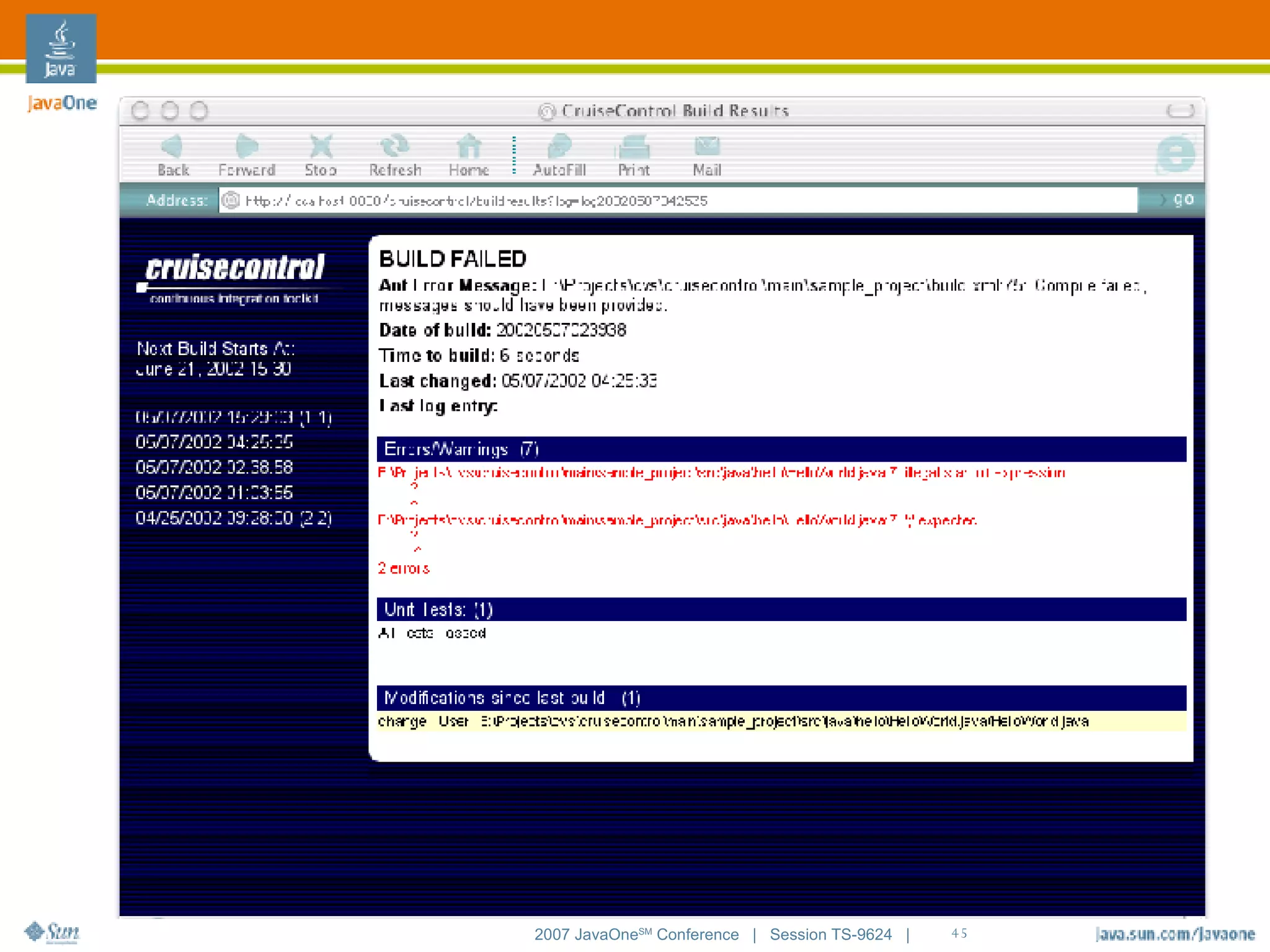Image resolution: width=1270 pixels, height=952 pixels.
Task: Click the window toolbar toggle pill button
Action: [x=1179, y=111]
